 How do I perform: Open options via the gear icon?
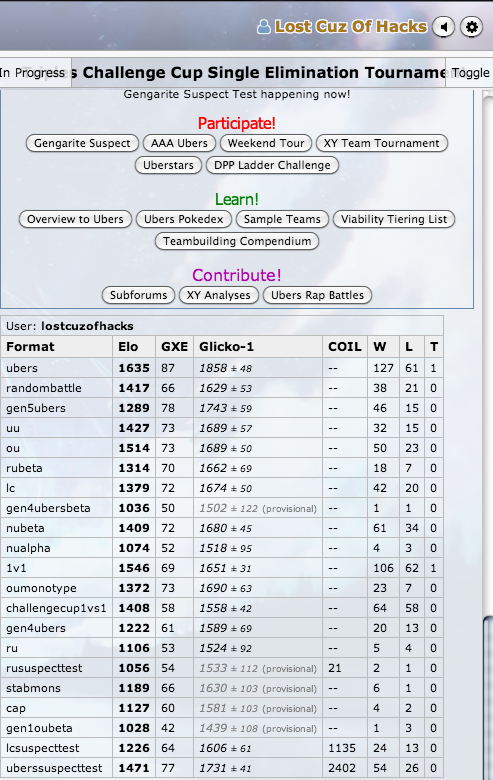[x=471, y=26]
